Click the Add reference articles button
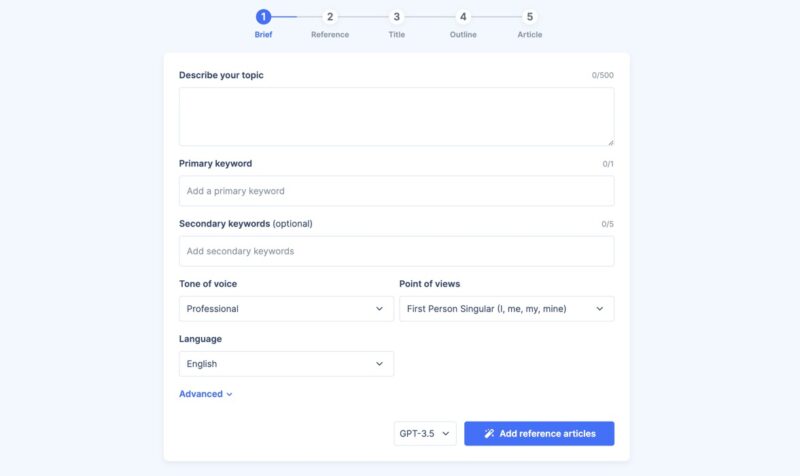This screenshot has height=476, width=800. pos(539,434)
